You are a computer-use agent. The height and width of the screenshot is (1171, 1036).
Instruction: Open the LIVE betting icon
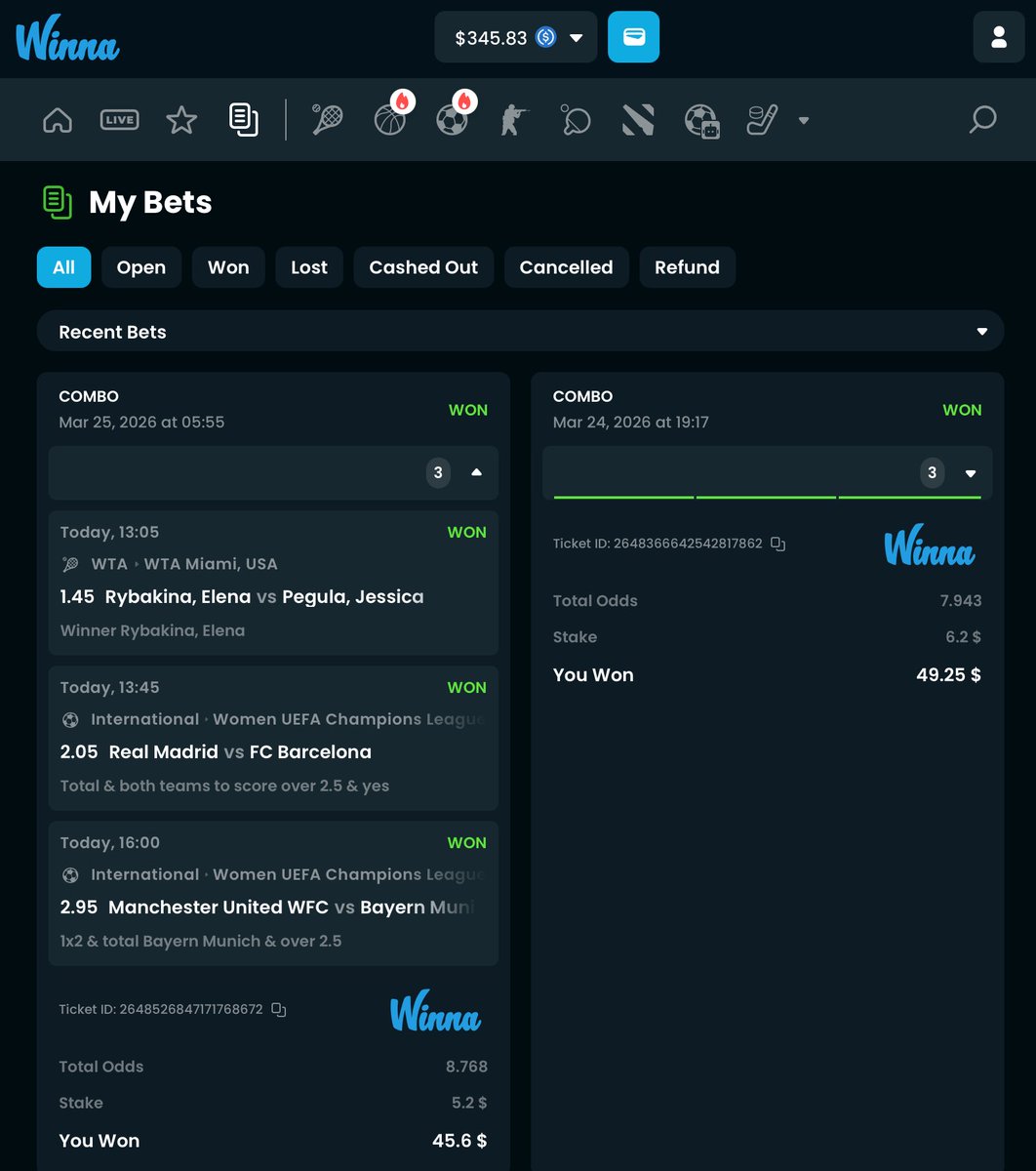point(119,120)
